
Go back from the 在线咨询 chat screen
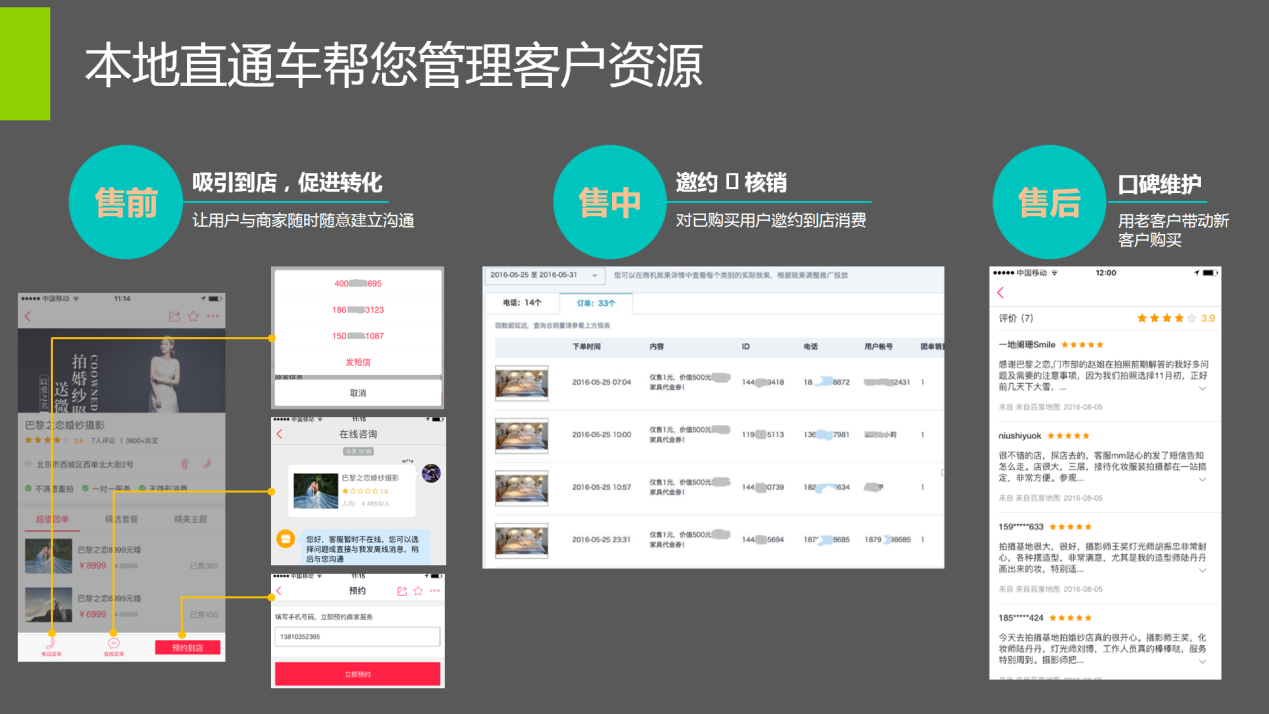click(x=279, y=434)
